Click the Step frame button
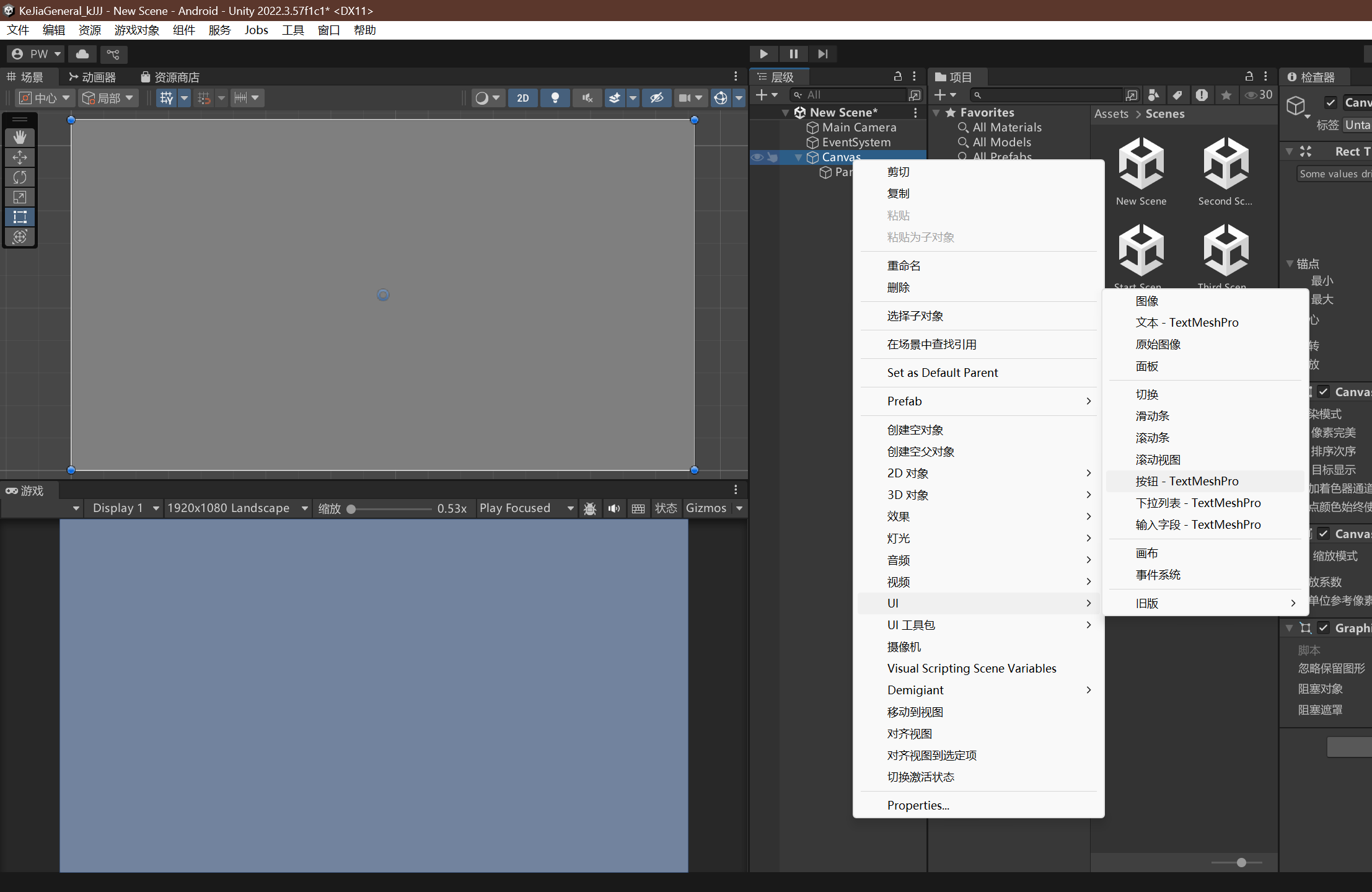 [x=822, y=54]
